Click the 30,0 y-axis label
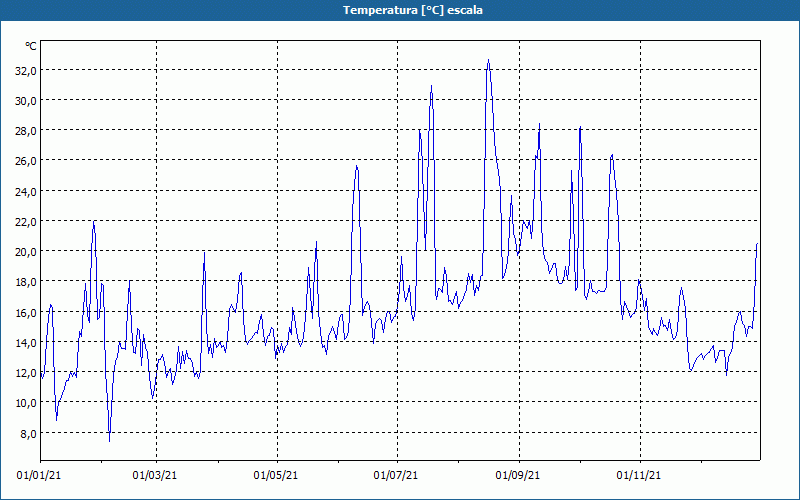 pyautogui.click(x=26, y=101)
